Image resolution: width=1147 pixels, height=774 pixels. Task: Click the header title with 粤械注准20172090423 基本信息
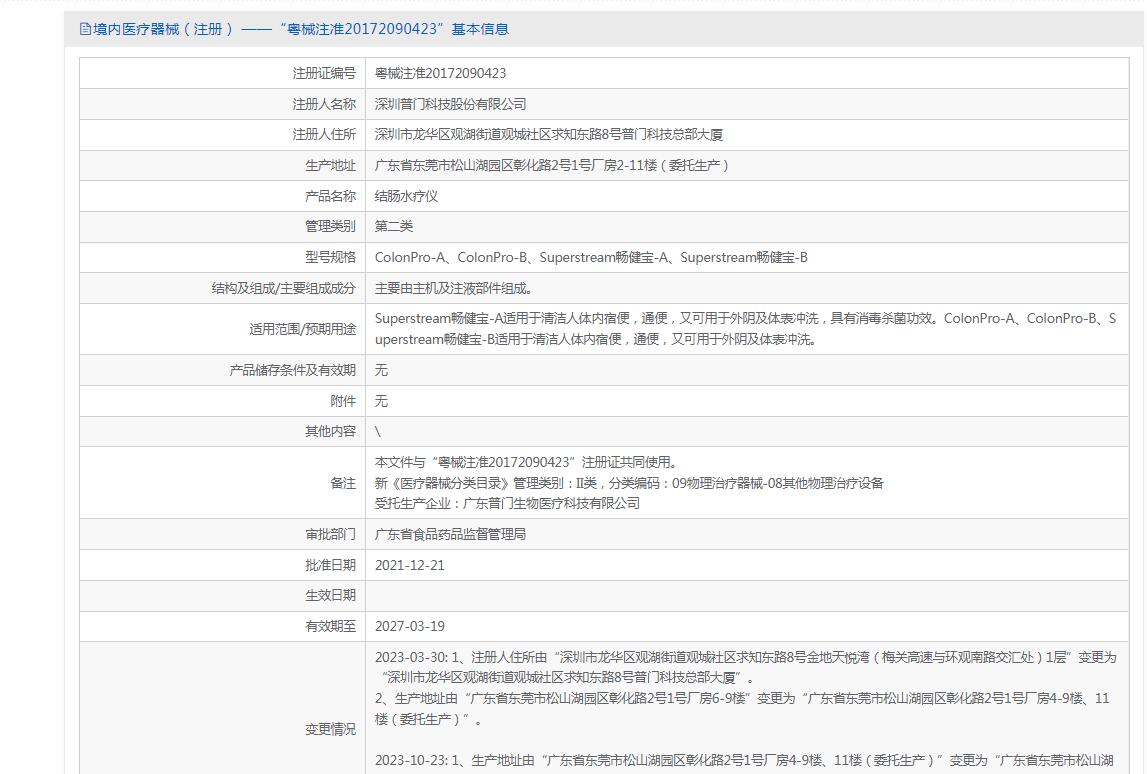tap(300, 30)
